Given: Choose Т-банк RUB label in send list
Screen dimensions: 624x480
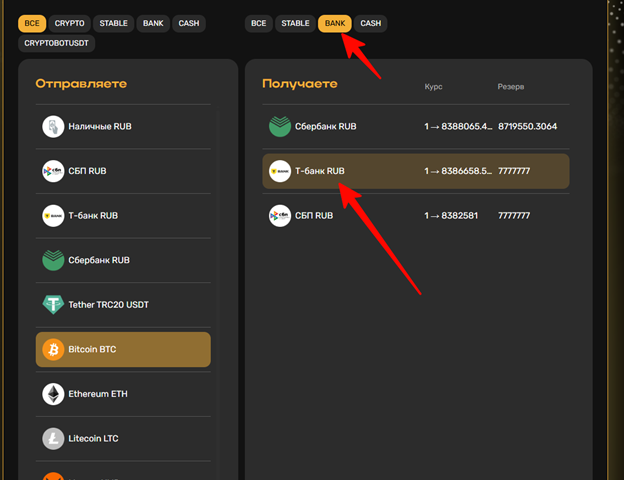Looking at the screenshot, I should coord(93,216).
